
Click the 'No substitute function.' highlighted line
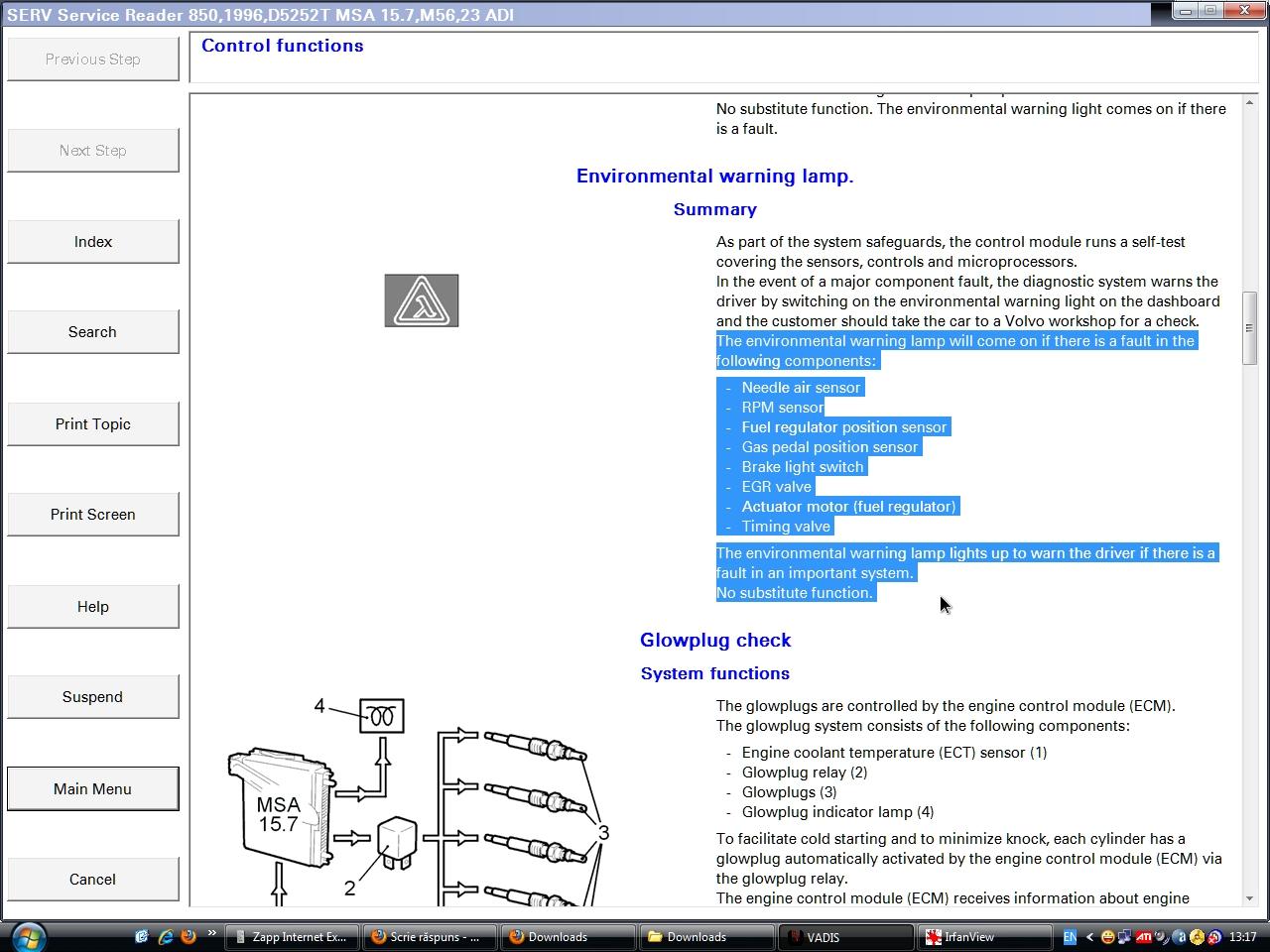[x=795, y=593]
